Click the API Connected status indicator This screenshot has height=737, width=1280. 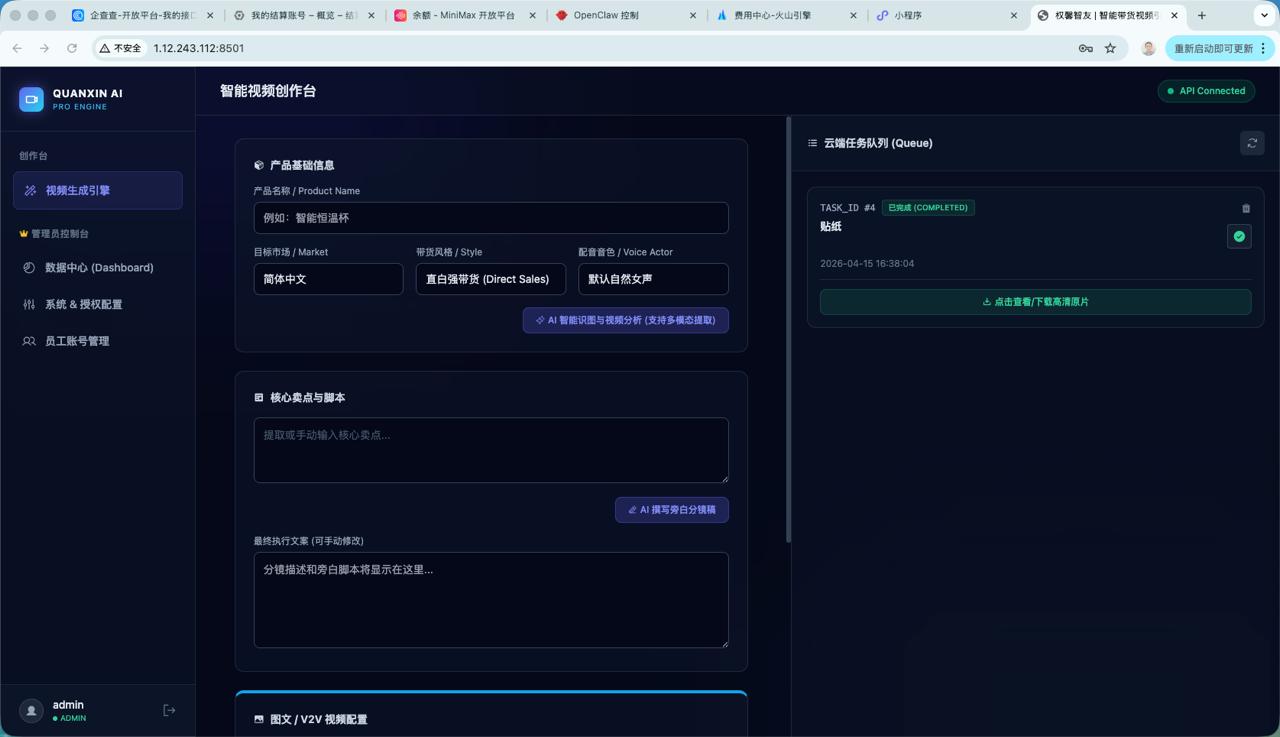pyautogui.click(x=1206, y=91)
